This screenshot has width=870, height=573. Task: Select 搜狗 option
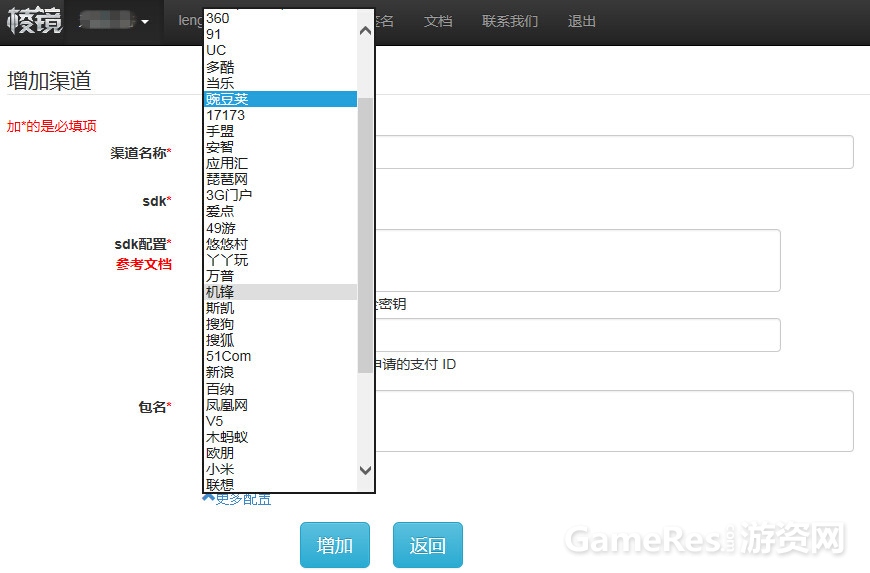[281, 324]
